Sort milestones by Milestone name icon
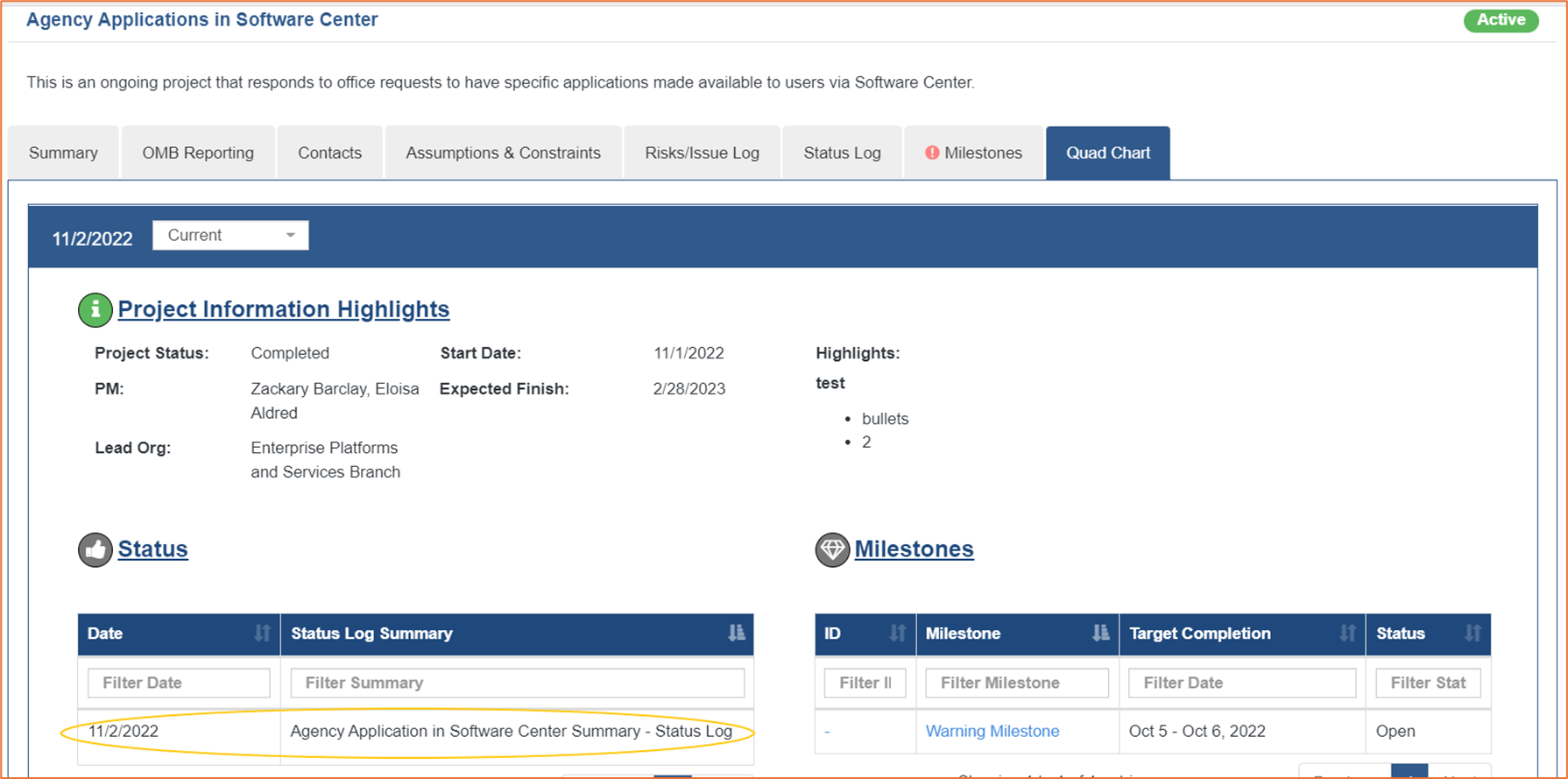Viewport: 1568px width, 779px height. coord(1100,634)
